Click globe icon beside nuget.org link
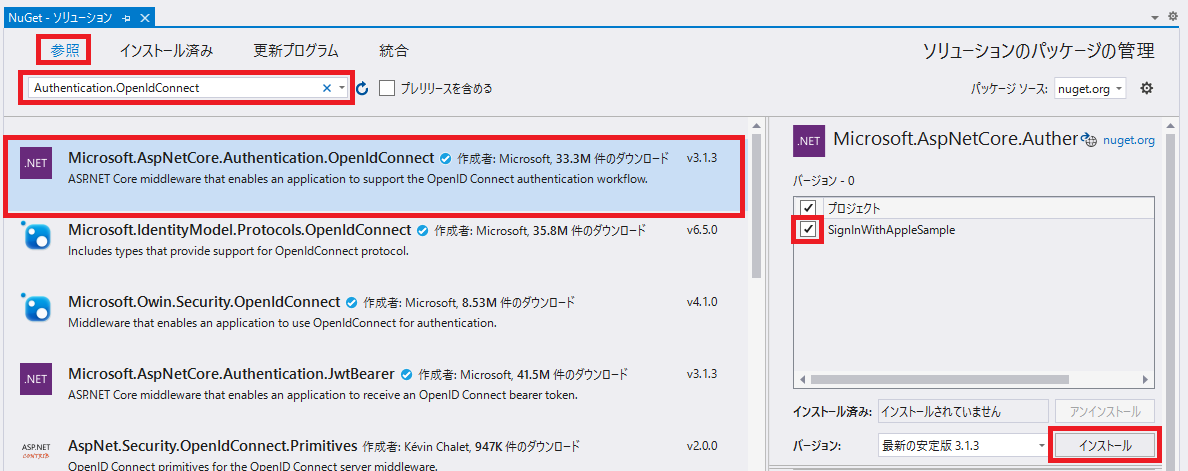 tap(1090, 139)
